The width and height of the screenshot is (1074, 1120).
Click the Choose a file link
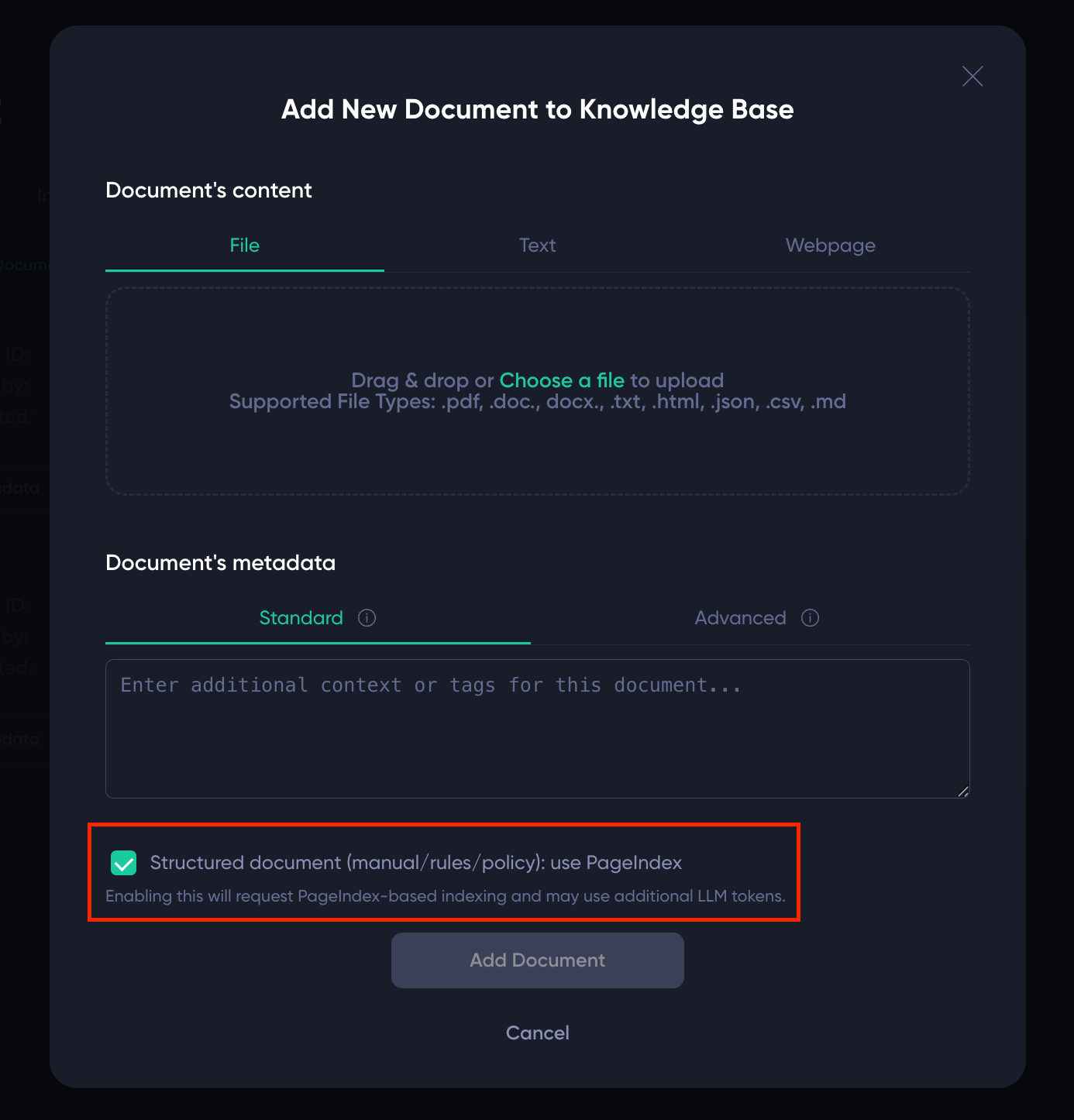562,380
